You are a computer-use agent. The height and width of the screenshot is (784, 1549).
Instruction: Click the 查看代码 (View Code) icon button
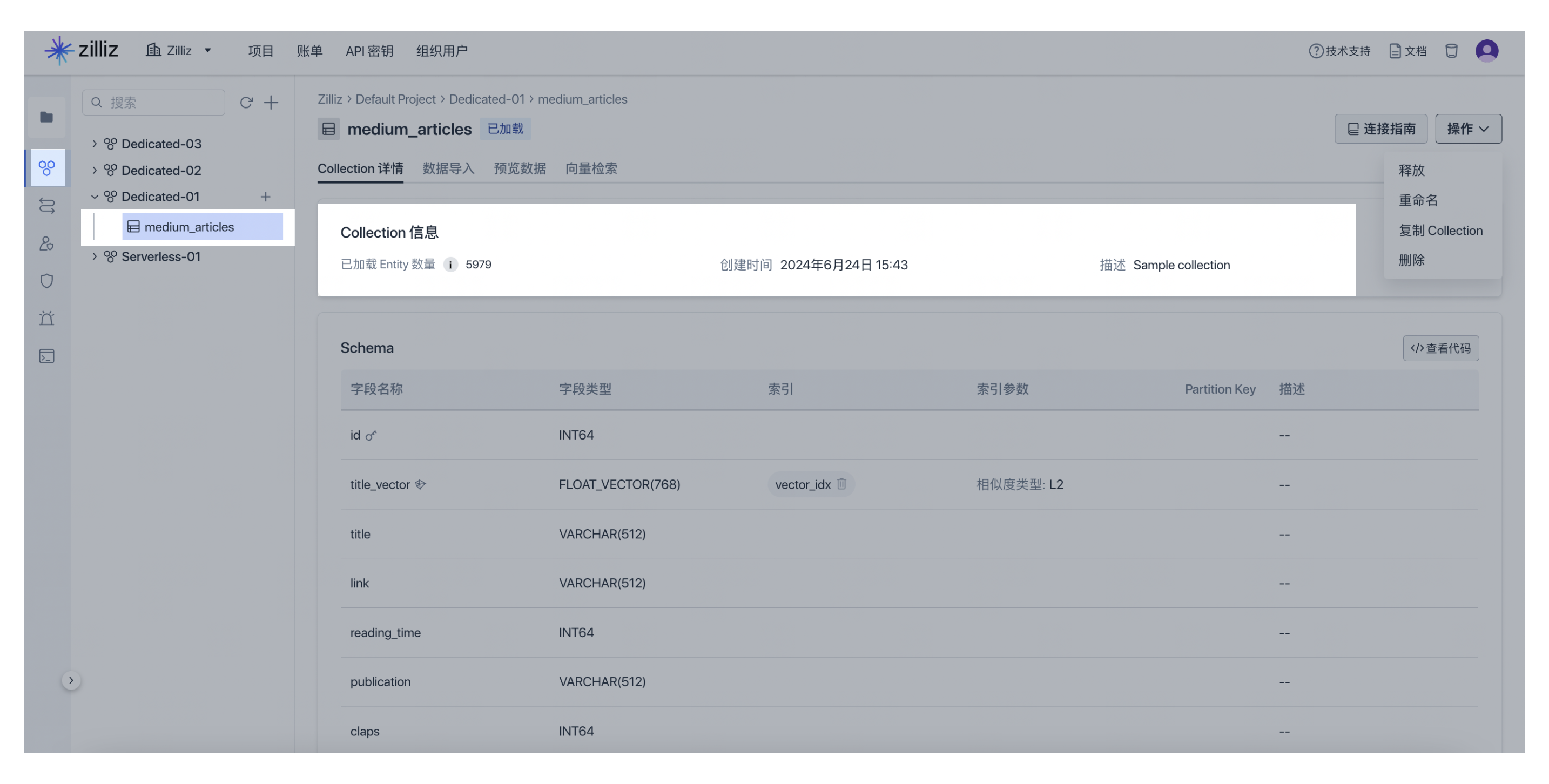[x=1441, y=348]
